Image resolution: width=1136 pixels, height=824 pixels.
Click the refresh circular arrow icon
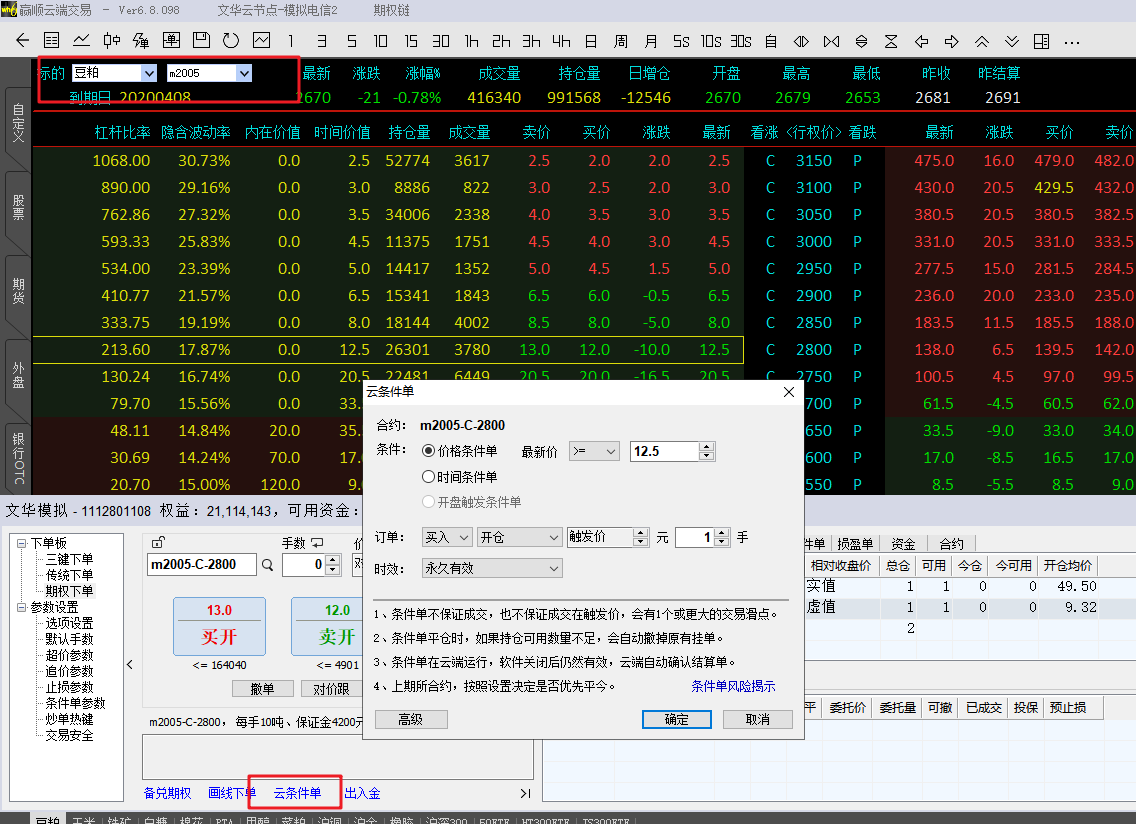point(231,41)
